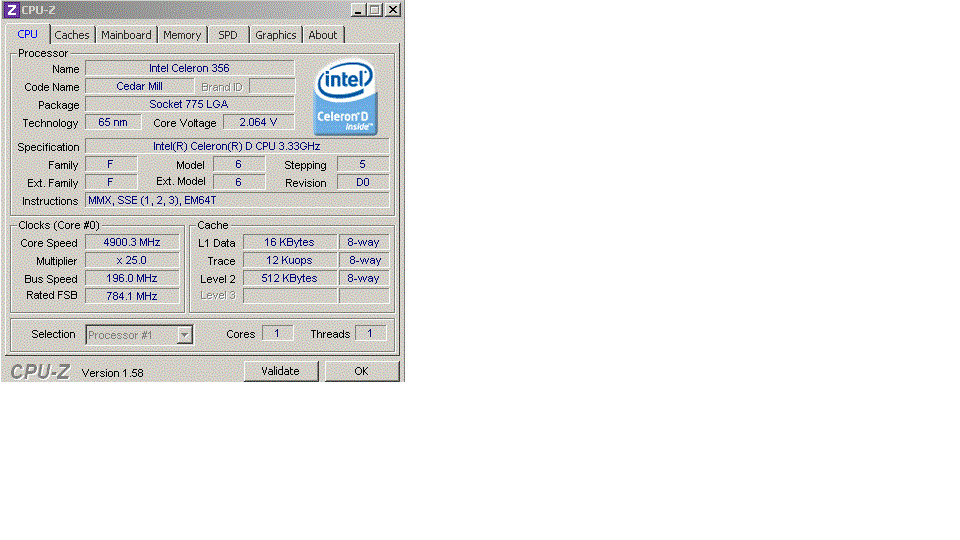This screenshot has height=540, width=960.
Task: Click the Family value F
Action: [x=111, y=164]
